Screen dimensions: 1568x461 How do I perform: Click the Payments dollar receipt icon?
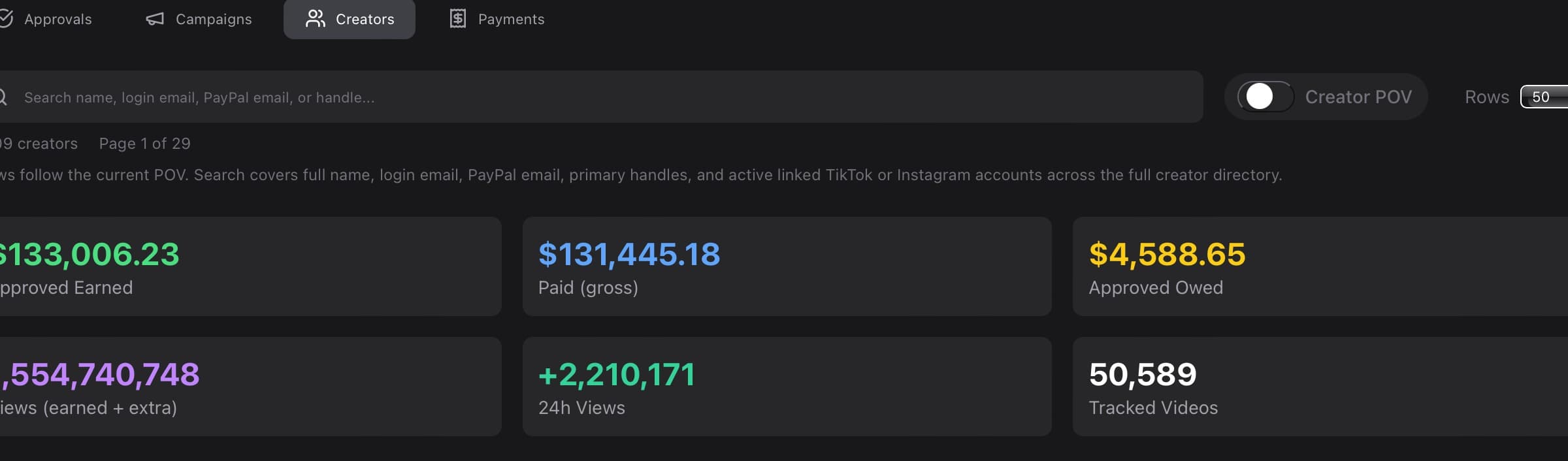point(458,19)
